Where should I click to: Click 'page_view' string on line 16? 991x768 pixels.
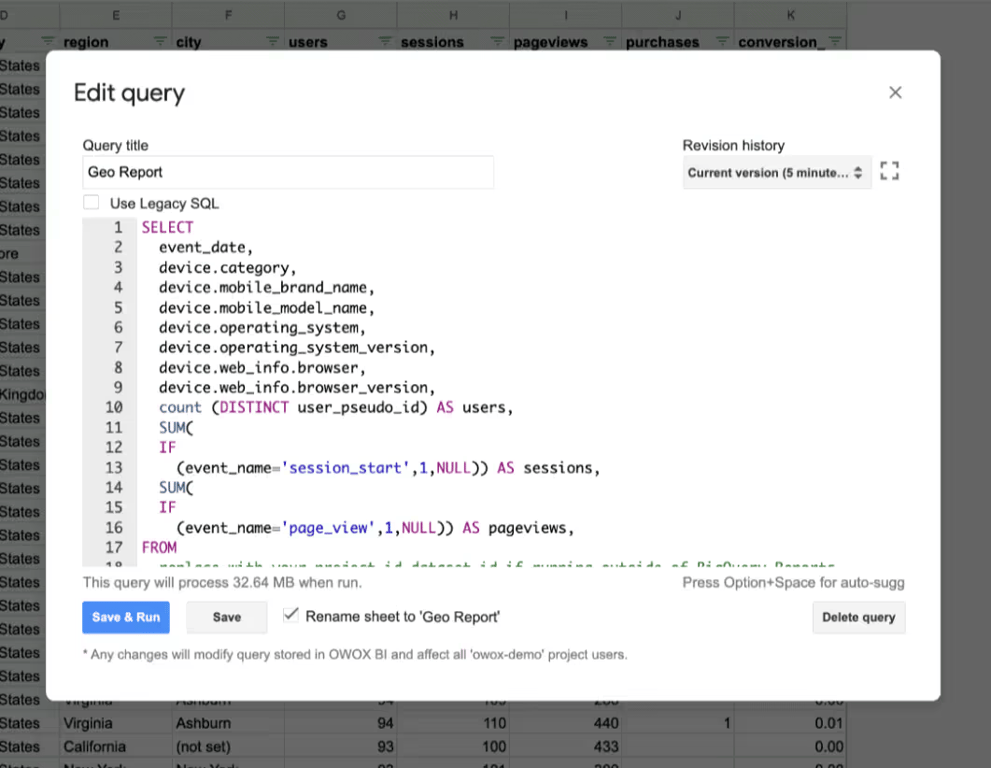coord(328,528)
